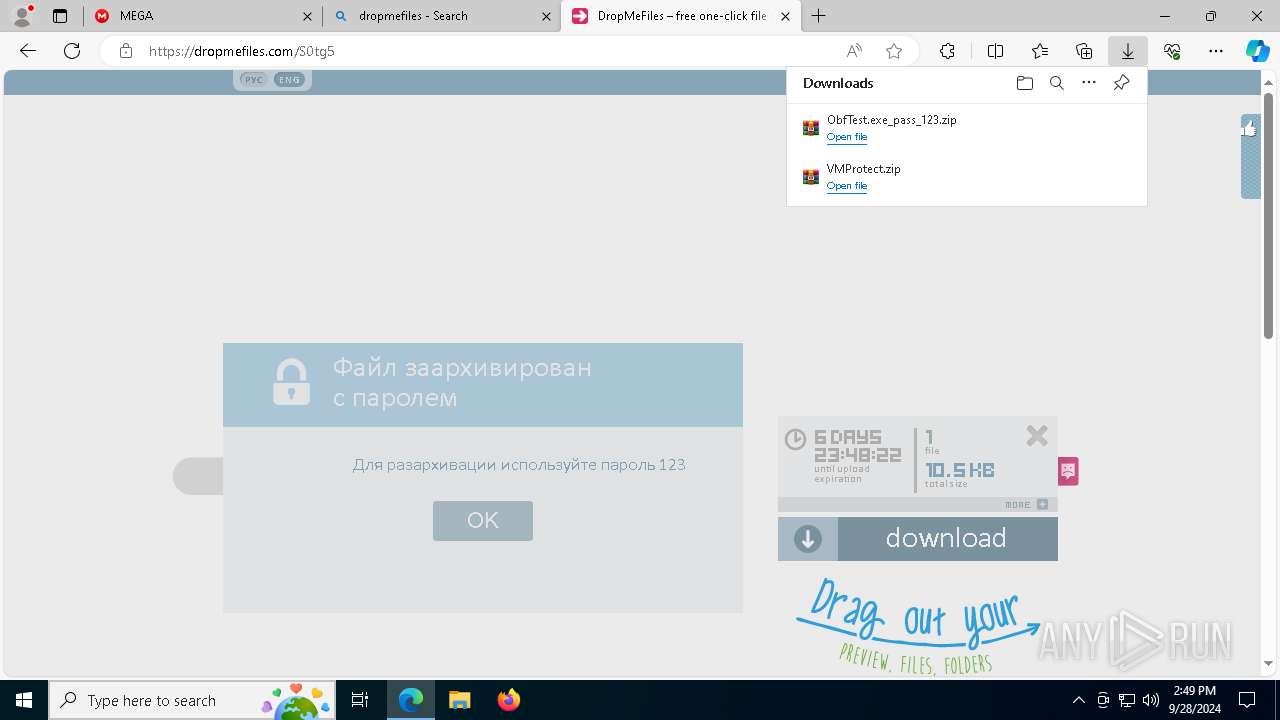Toggle split screen view

(995, 51)
